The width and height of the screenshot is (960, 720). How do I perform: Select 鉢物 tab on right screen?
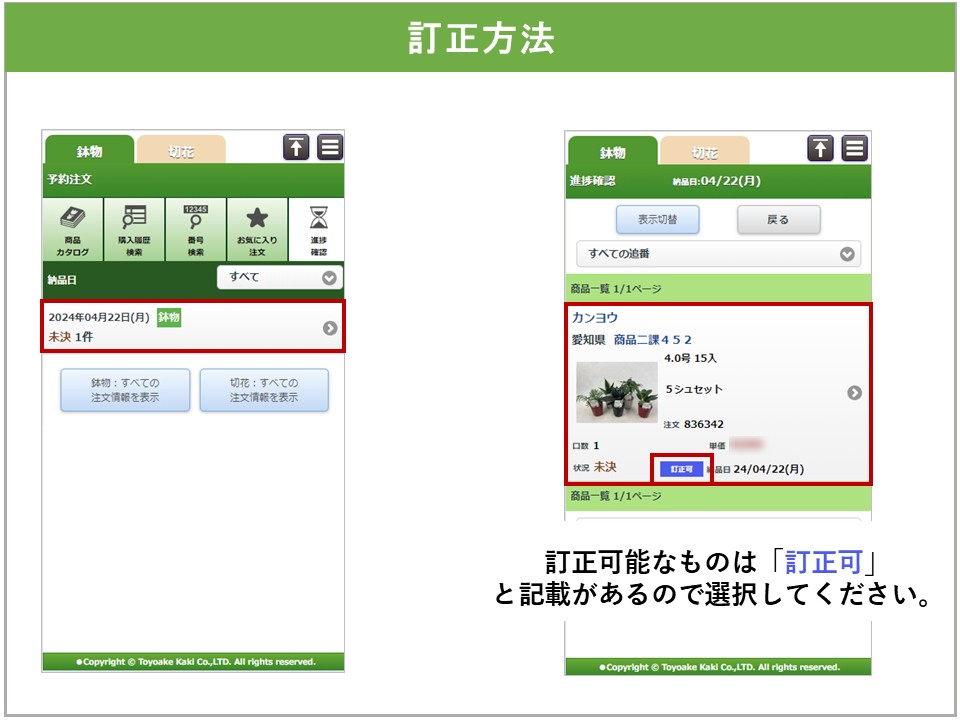[x=612, y=153]
